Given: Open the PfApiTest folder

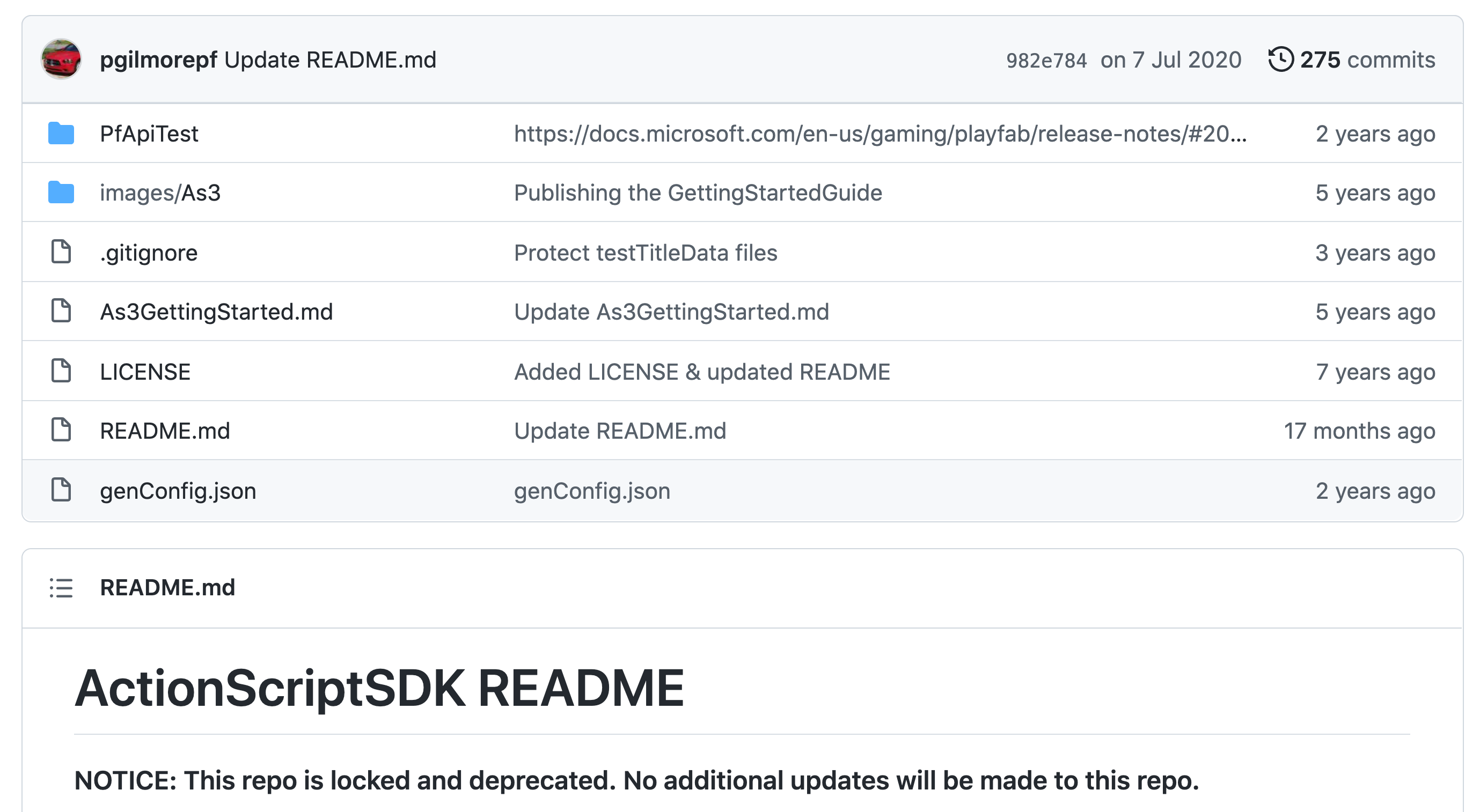Looking at the screenshot, I should tap(148, 133).
